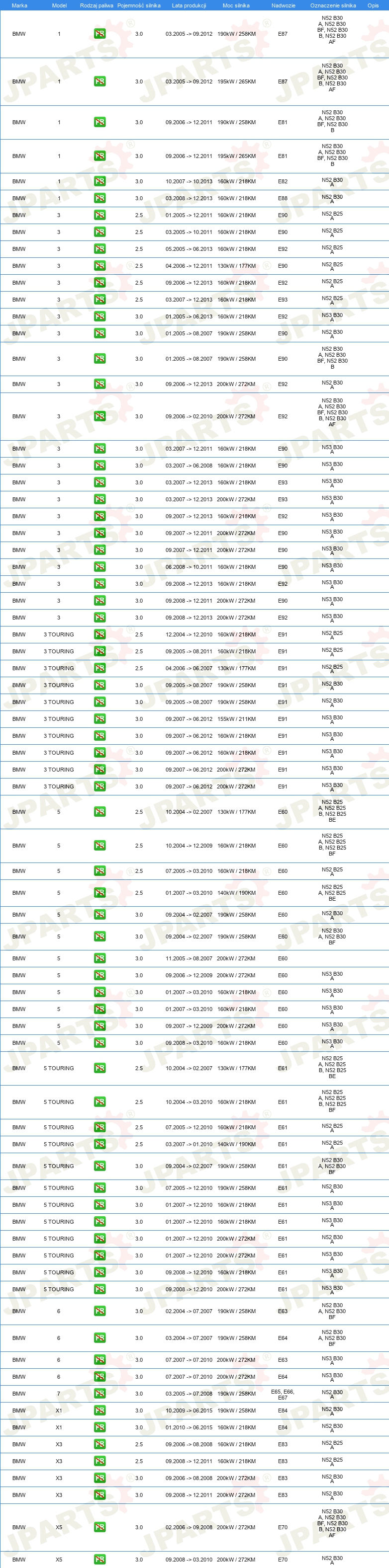Click the '10.2009 -> 06.2015' production years cell
The height and width of the screenshot is (1568, 389).
[189, 1411]
